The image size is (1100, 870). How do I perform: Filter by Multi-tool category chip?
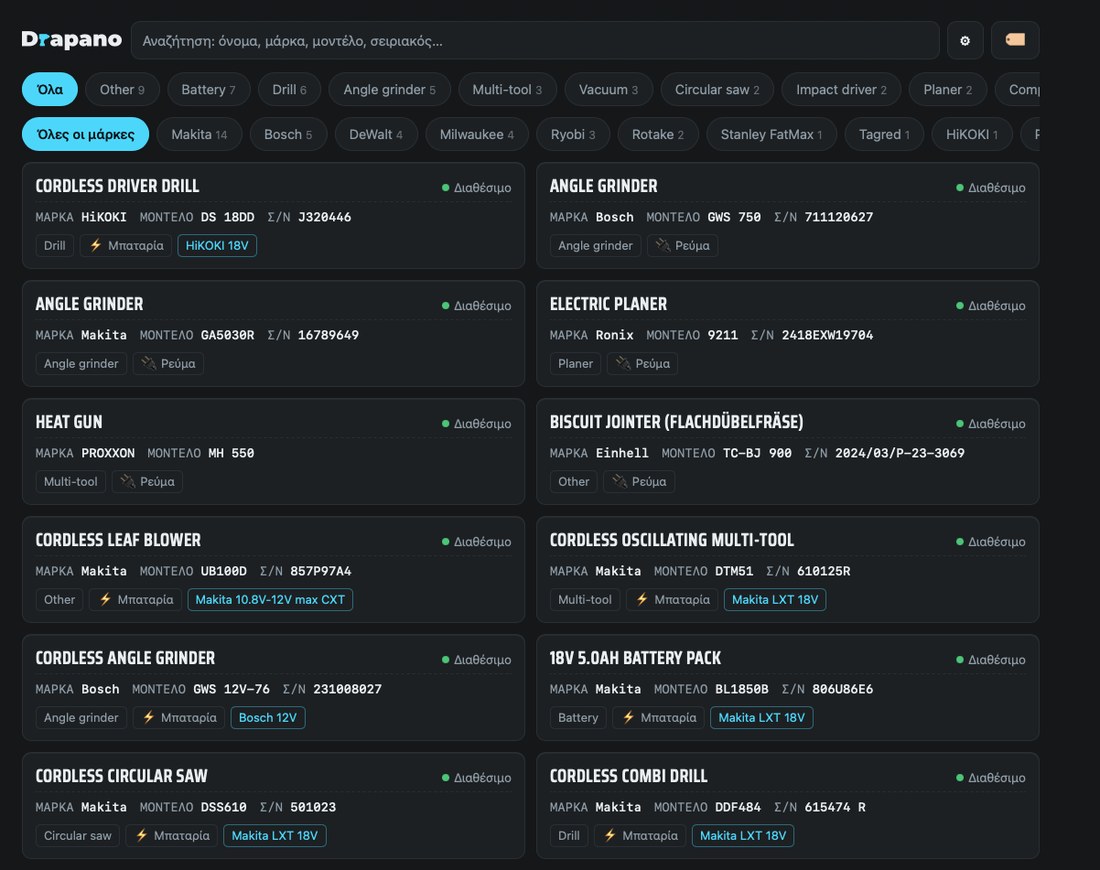pos(507,89)
